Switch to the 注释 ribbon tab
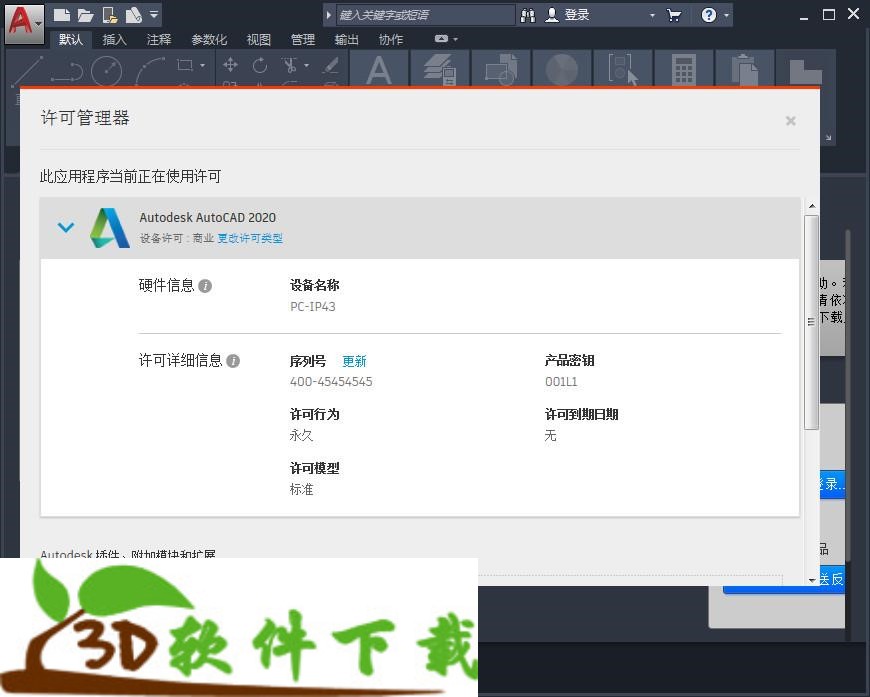Screen dimensions: 870x697 click(159, 39)
